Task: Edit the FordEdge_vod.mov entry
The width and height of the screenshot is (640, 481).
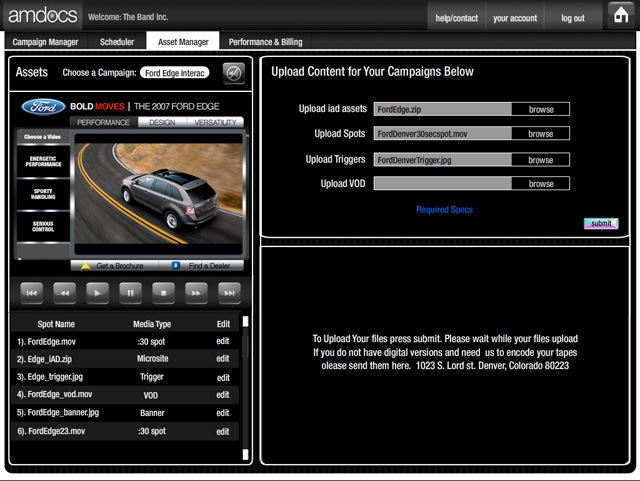Action: pyautogui.click(x=222, y=395)
